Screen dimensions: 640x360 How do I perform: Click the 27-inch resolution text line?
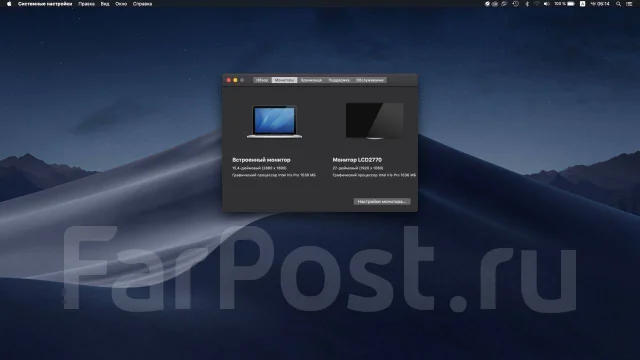coord(358,168)
